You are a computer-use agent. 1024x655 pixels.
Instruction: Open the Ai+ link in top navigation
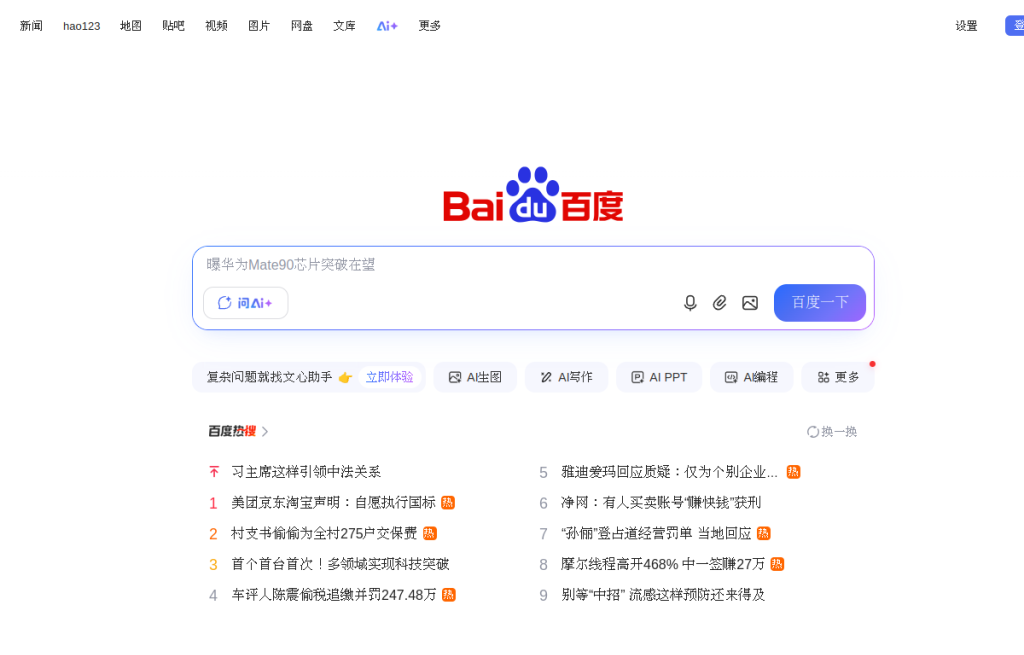tap(387, 26)
